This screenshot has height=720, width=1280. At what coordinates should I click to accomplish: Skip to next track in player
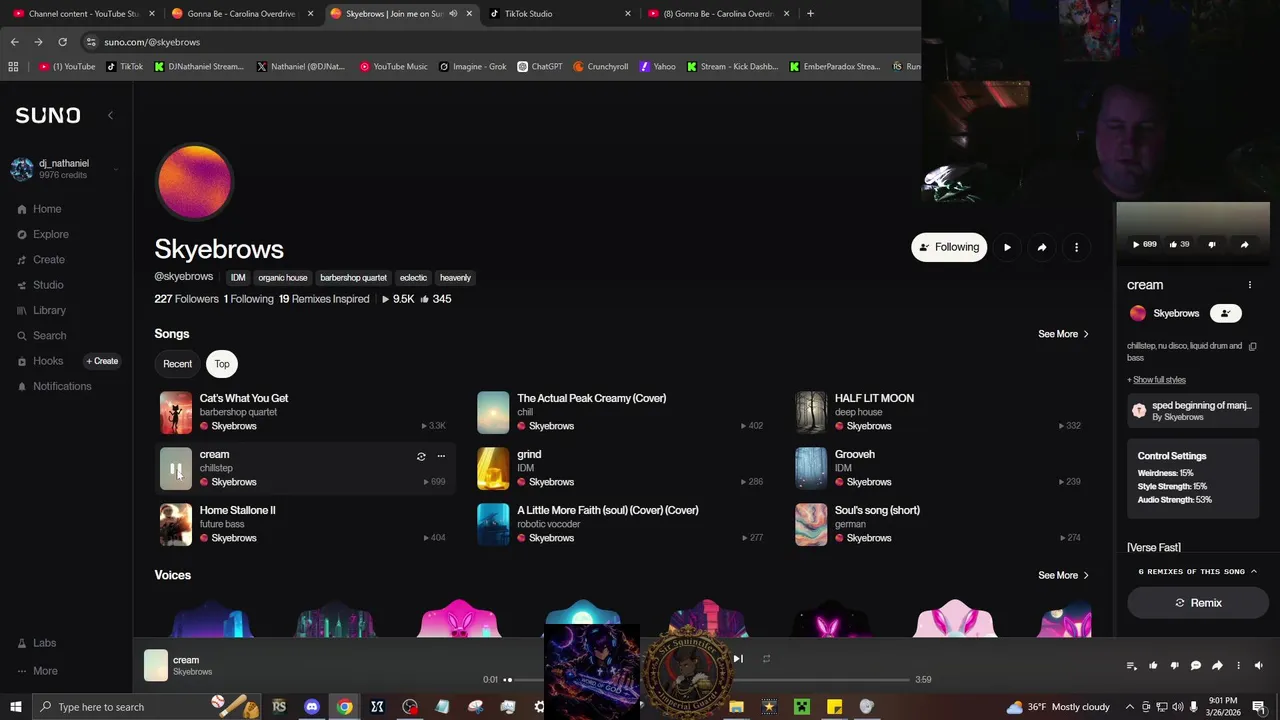click(738, 659)
